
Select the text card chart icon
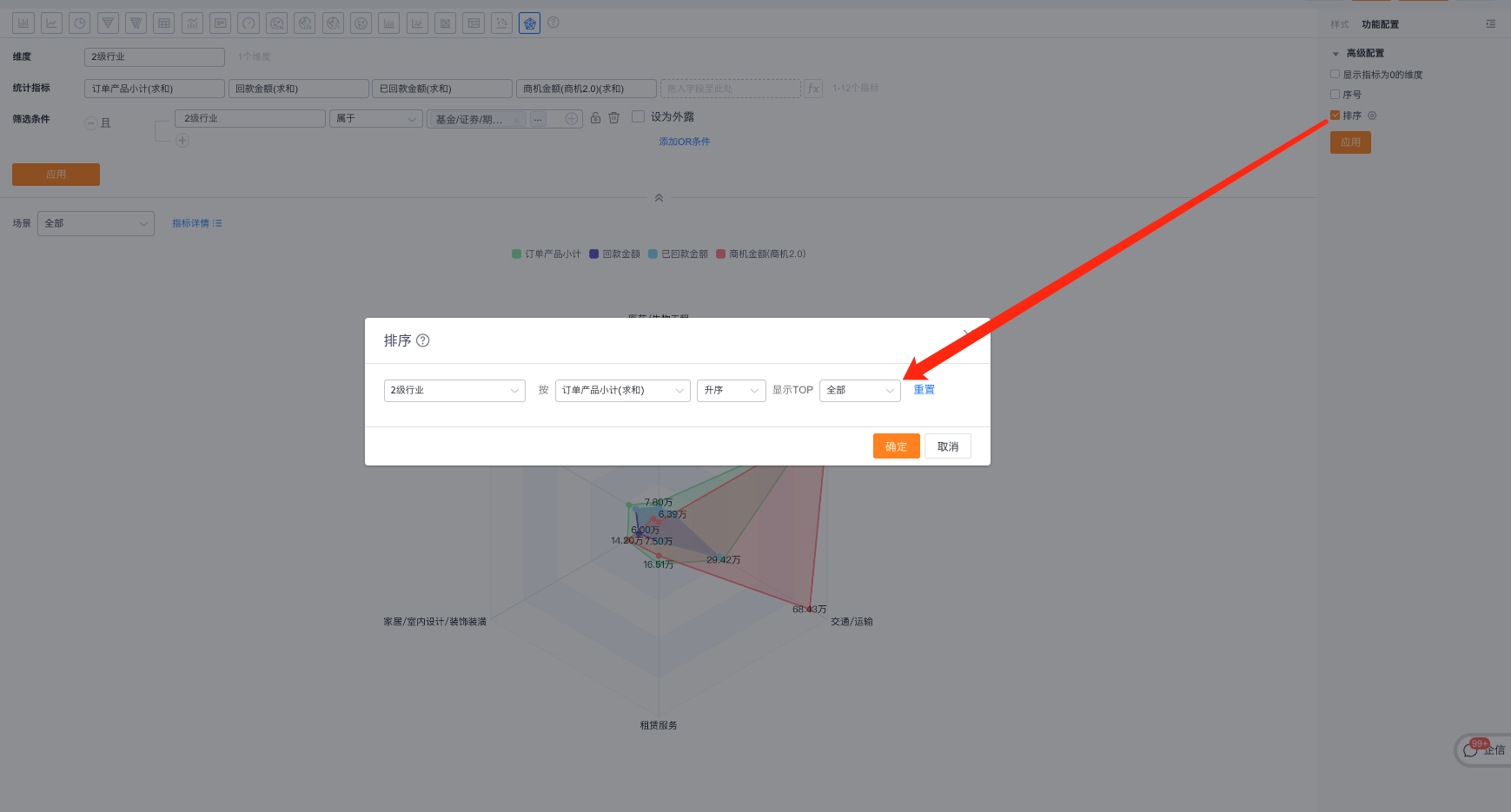221,23
